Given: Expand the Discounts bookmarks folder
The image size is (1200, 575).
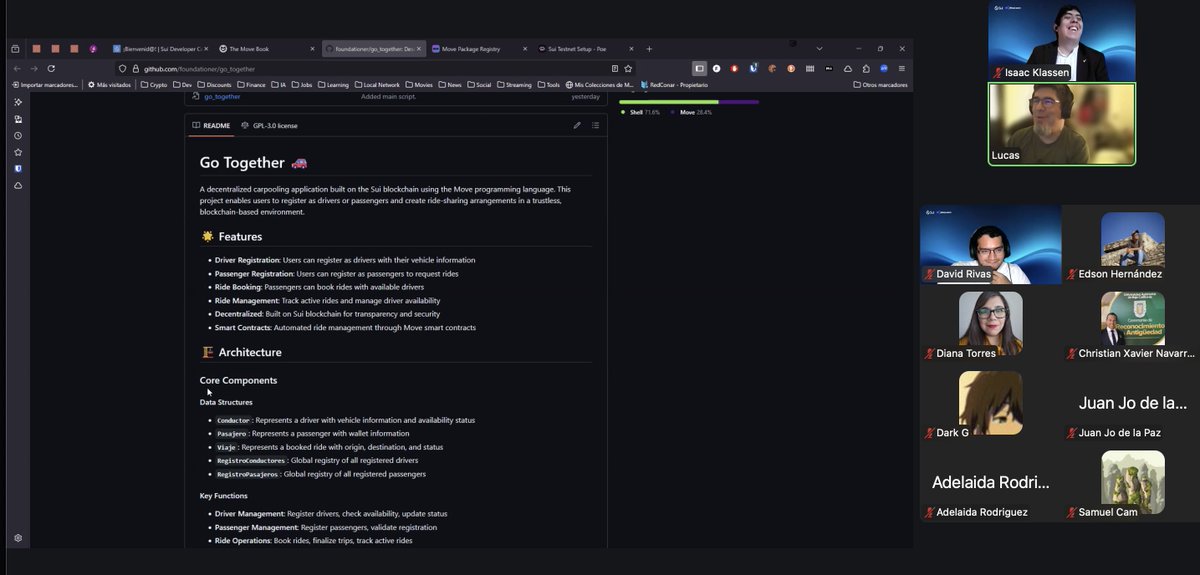Looking at the screenshot, I should pyautogui.click(x=214, y=85).
